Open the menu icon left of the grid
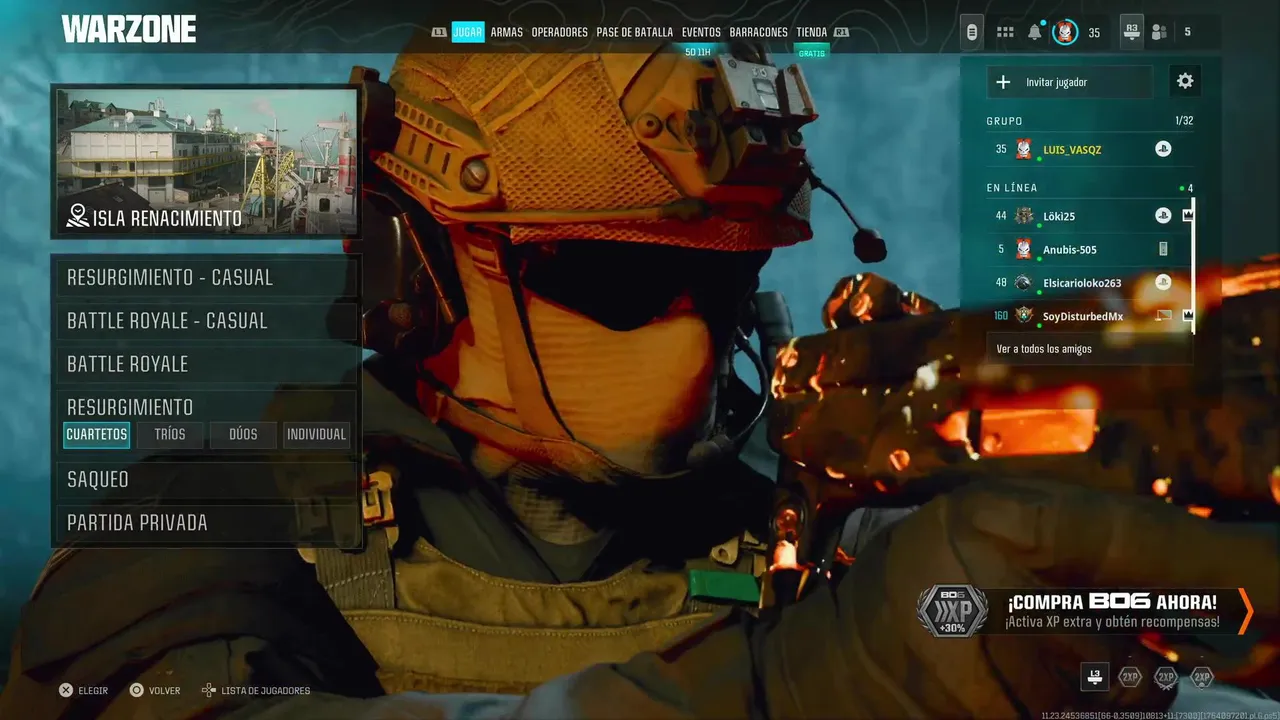The width and height of the screenshot is (1280, 720). (971, 32)
